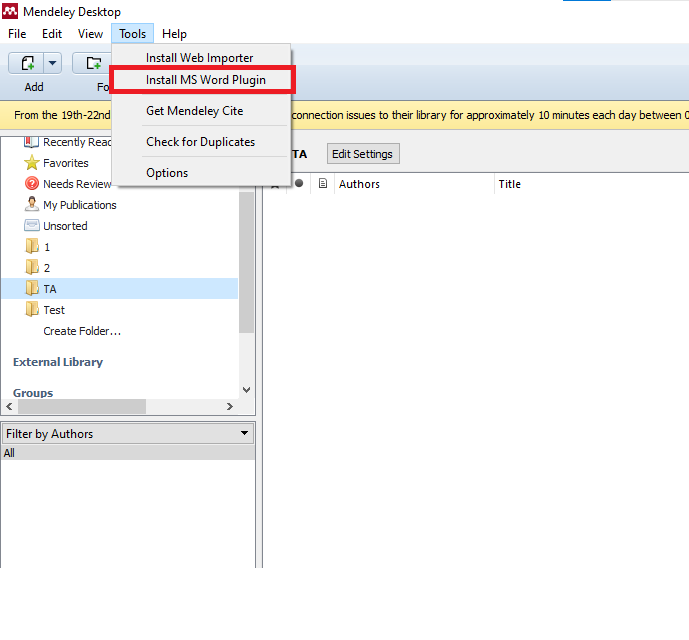Click Edit Settings button
Screen dimensions: 689x640
tap(363, 154)
